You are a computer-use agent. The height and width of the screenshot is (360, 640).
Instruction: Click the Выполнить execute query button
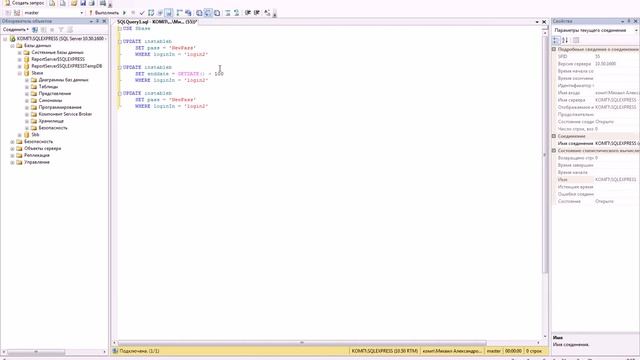click(104, 13)
